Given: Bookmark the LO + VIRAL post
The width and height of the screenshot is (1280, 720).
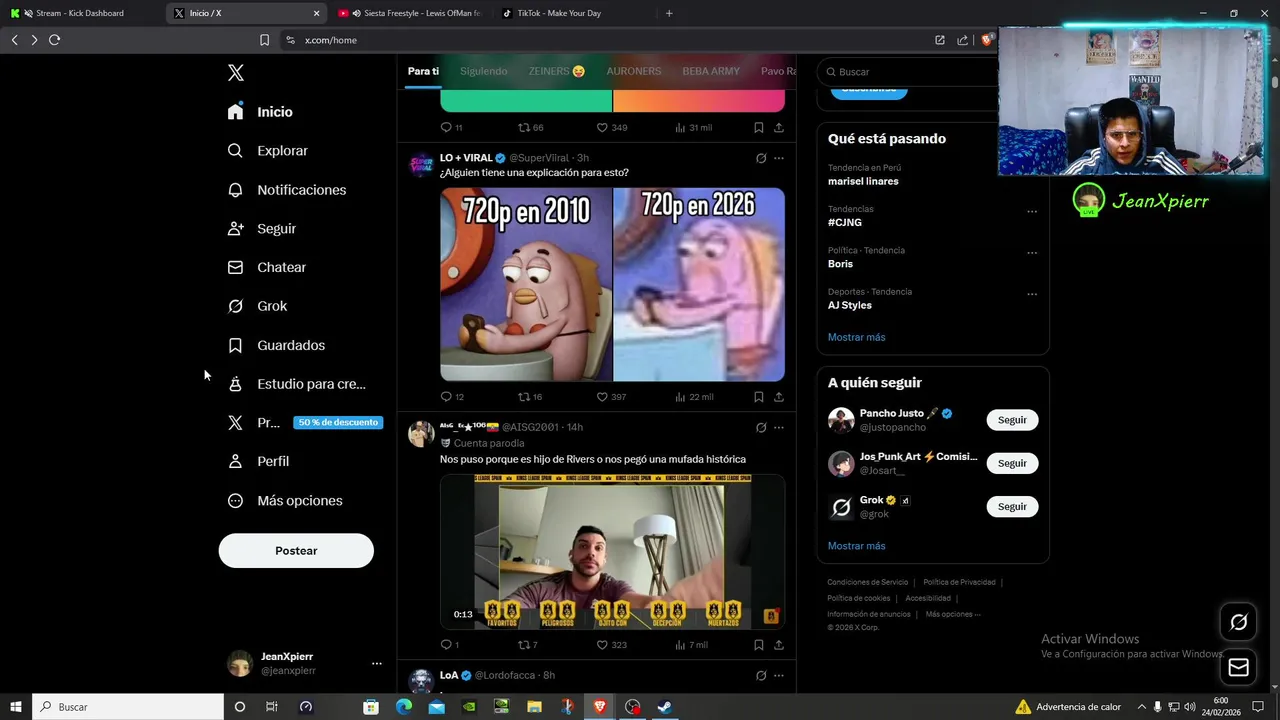Looking at the screenshot, I should 759,397.
